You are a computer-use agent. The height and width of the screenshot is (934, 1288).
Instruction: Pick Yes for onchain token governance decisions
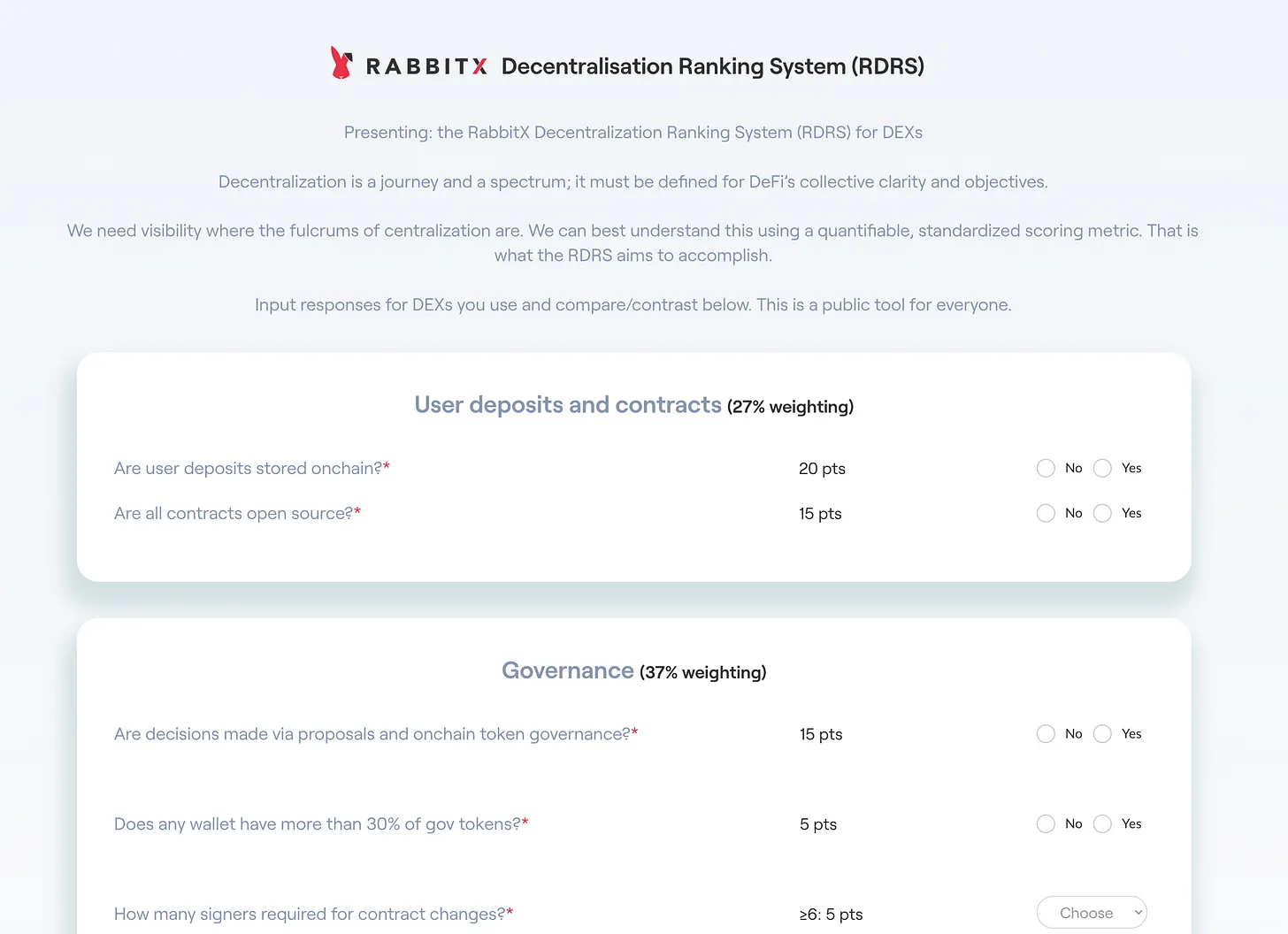click(x=1102, y=734)
